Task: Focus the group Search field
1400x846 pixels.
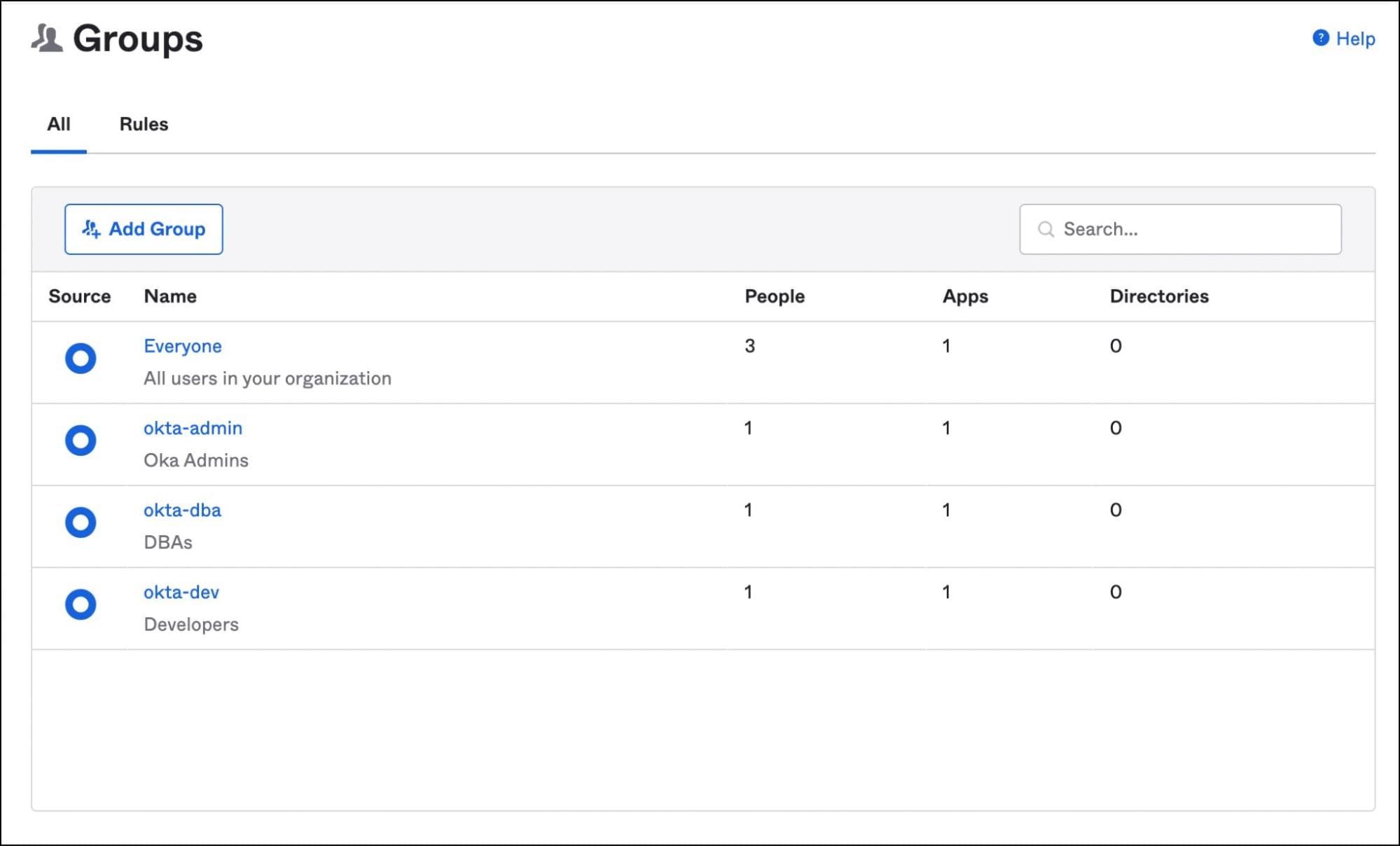Action: click(1191, 229)
